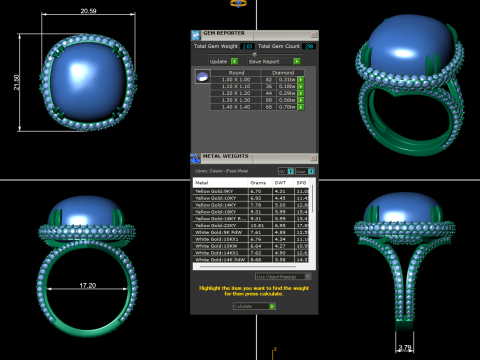Click the Diamond column header in gem table
Screen dimensions: 480x360
click(x=283, y=73)
